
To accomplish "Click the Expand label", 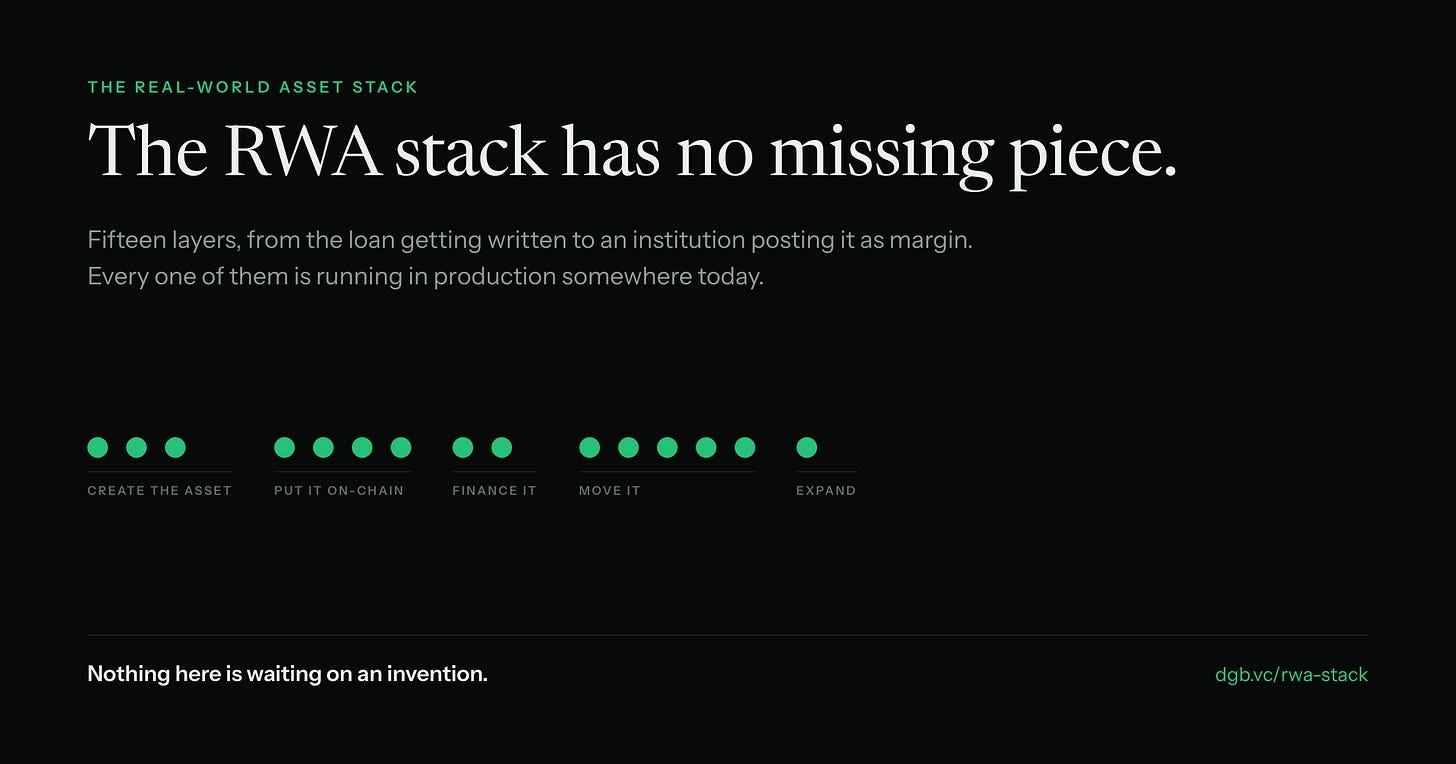I will 826,490.
